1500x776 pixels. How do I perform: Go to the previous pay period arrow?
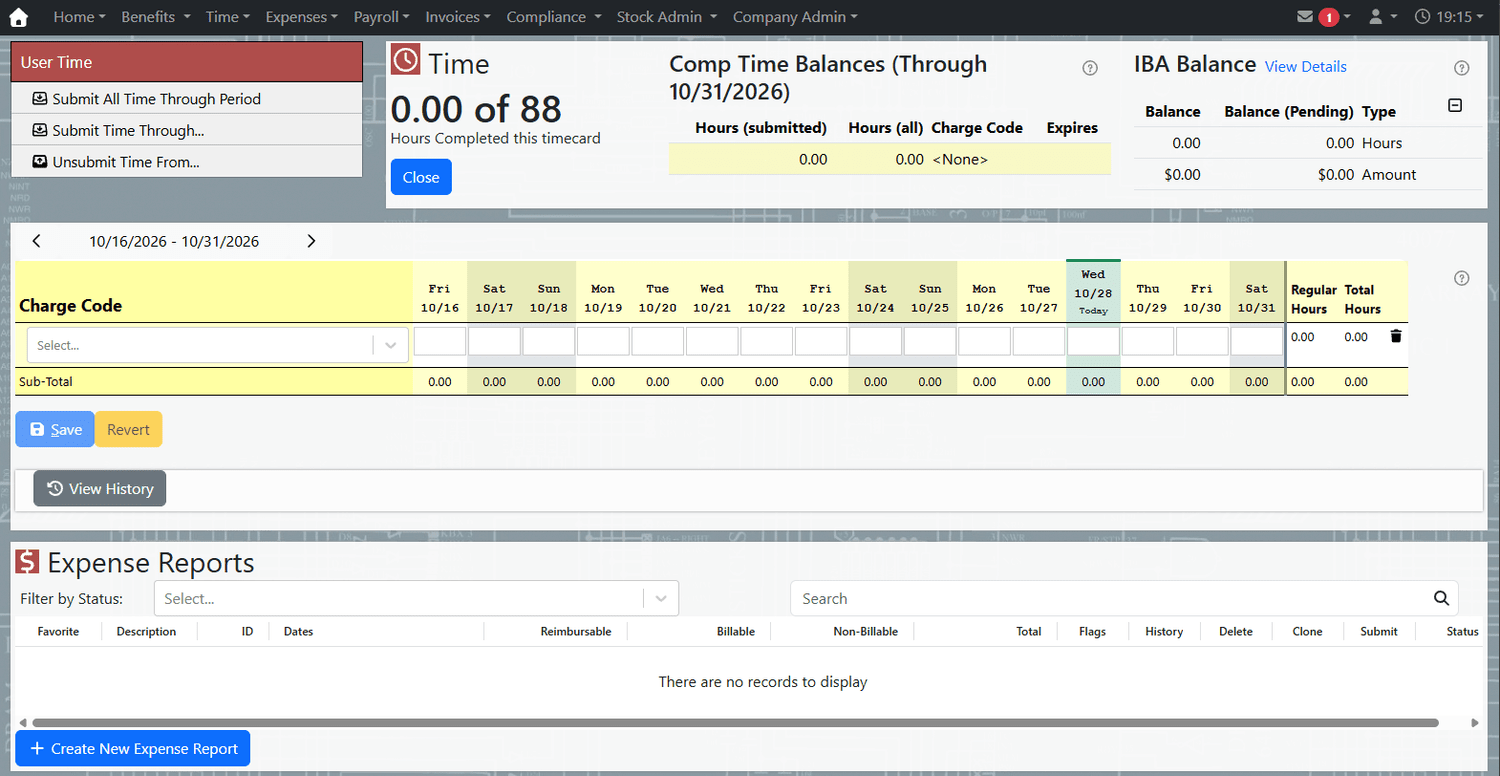click(x=37, y=241)
